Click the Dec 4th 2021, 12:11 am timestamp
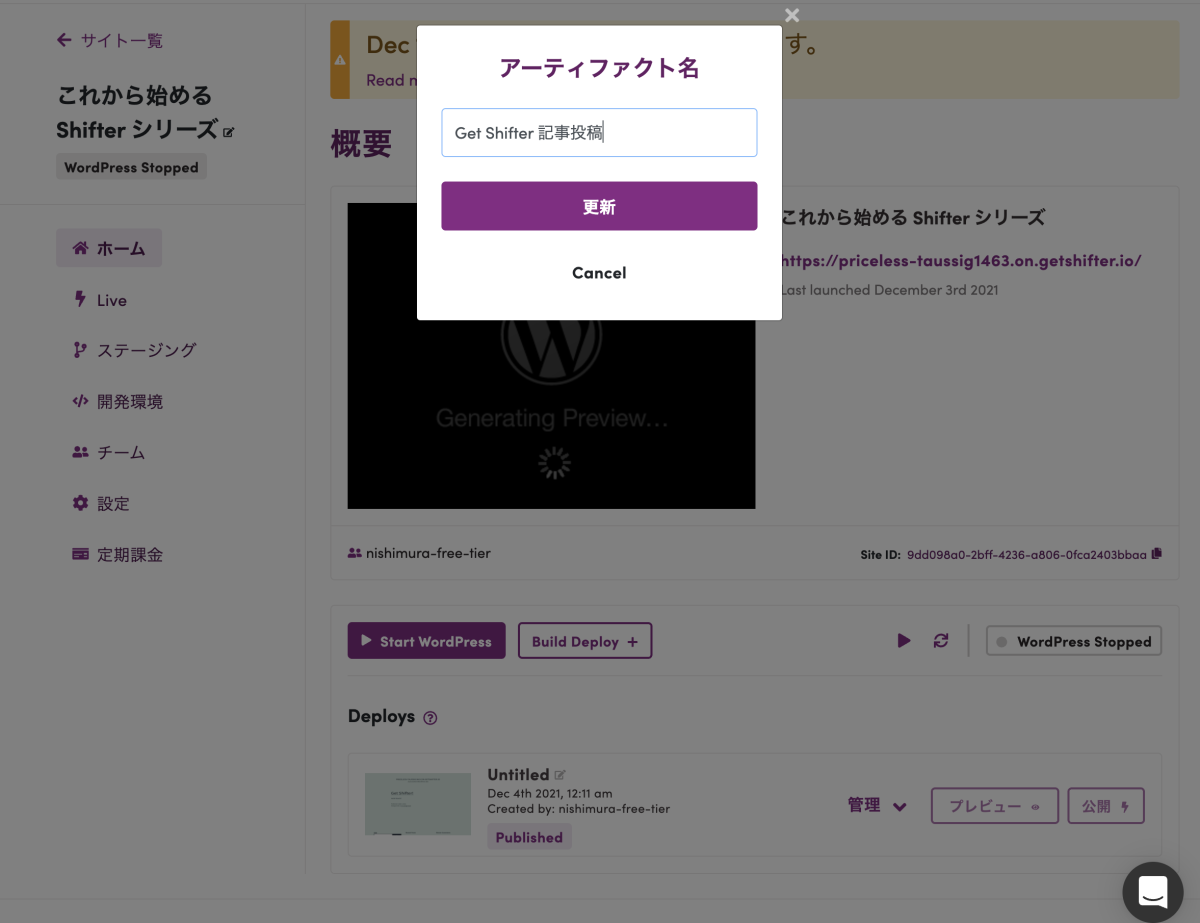 click(x=550, y=793)
